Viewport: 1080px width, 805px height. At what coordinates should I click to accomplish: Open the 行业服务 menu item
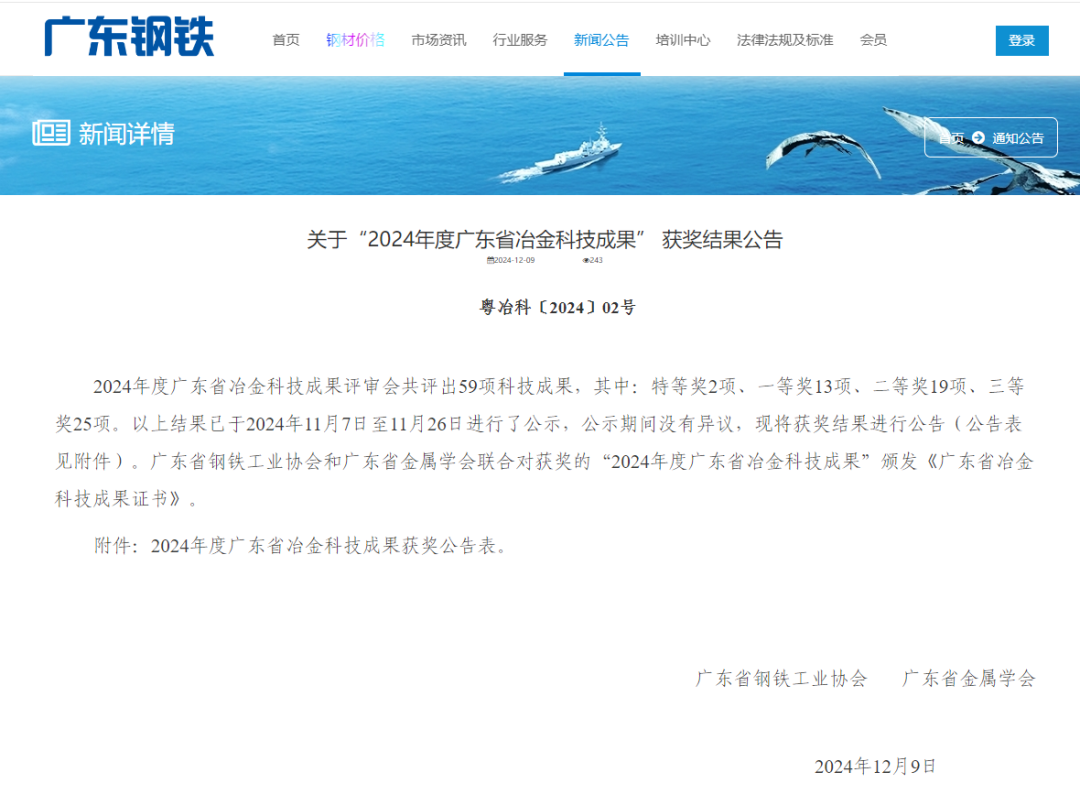coord(519,40)
